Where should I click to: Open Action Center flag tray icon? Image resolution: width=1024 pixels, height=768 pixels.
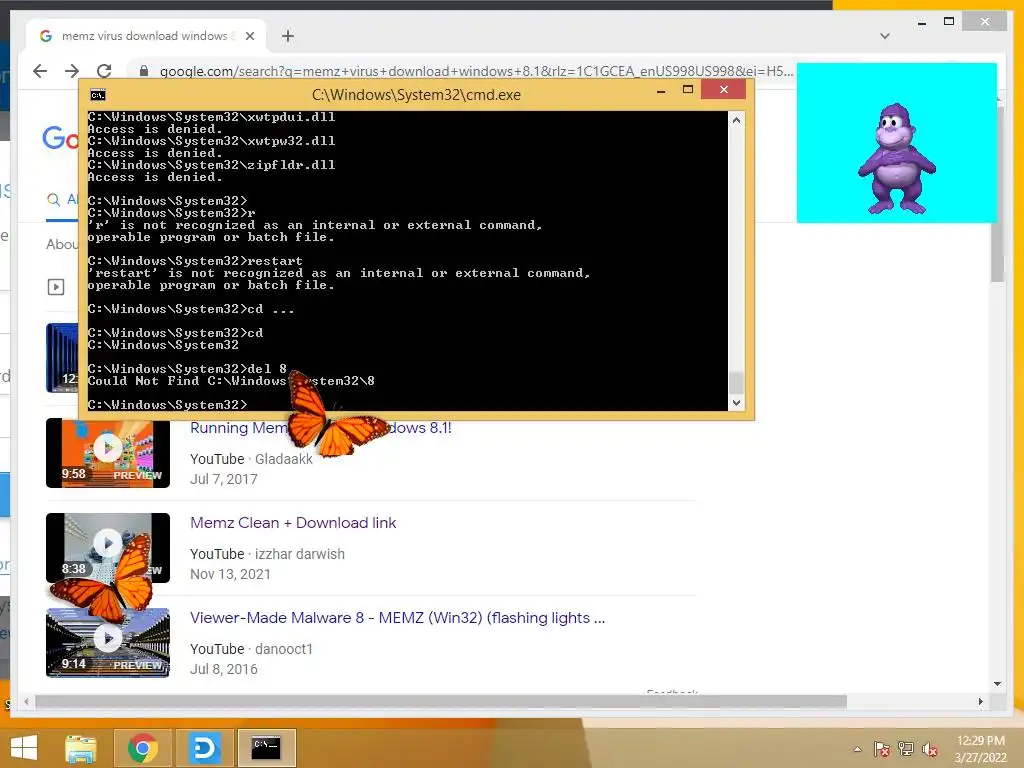point(881,749)
